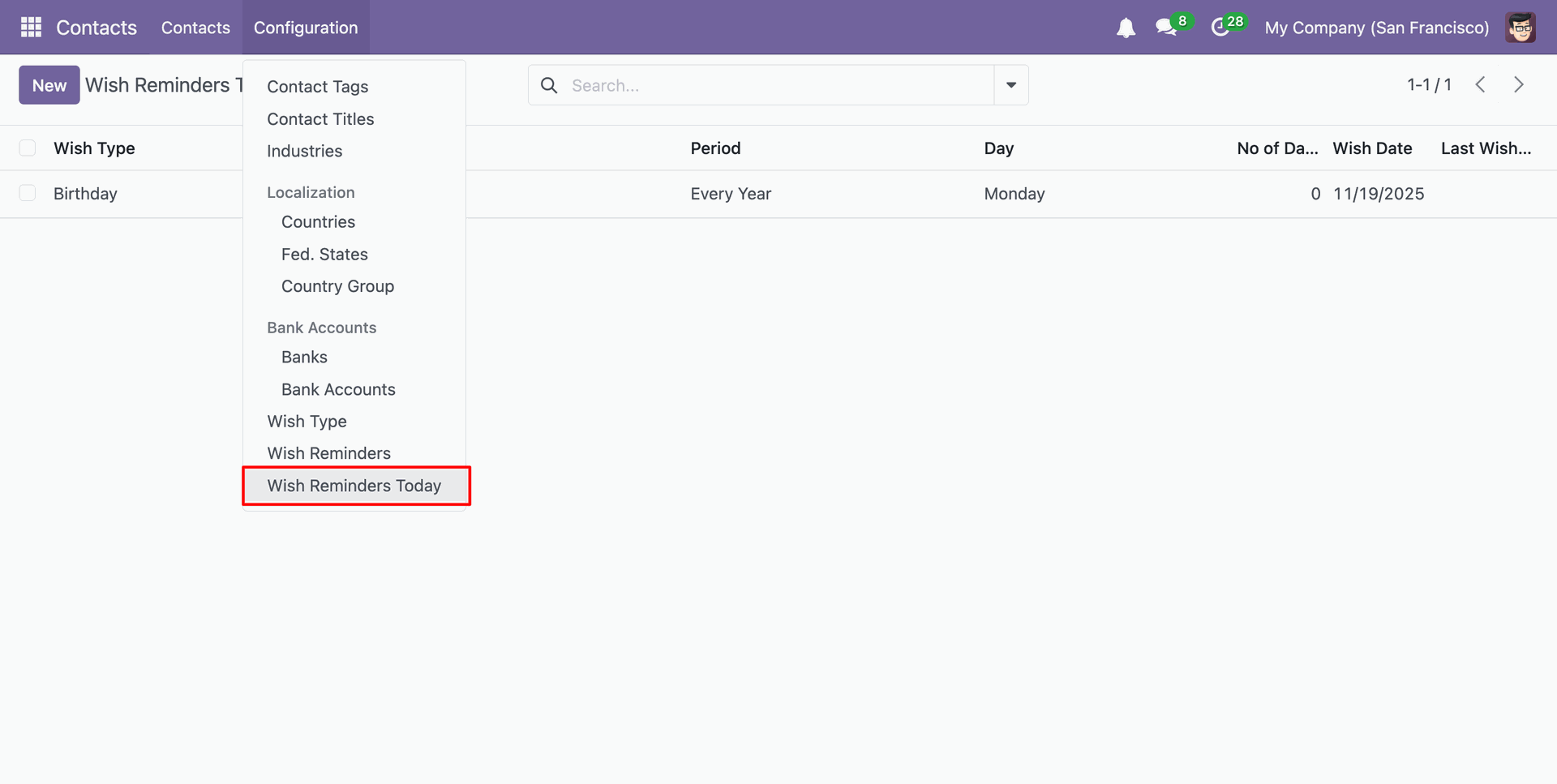Viewport: 1557px width, 784px height.
Task: Click into the Search input field
Action: 777,85
